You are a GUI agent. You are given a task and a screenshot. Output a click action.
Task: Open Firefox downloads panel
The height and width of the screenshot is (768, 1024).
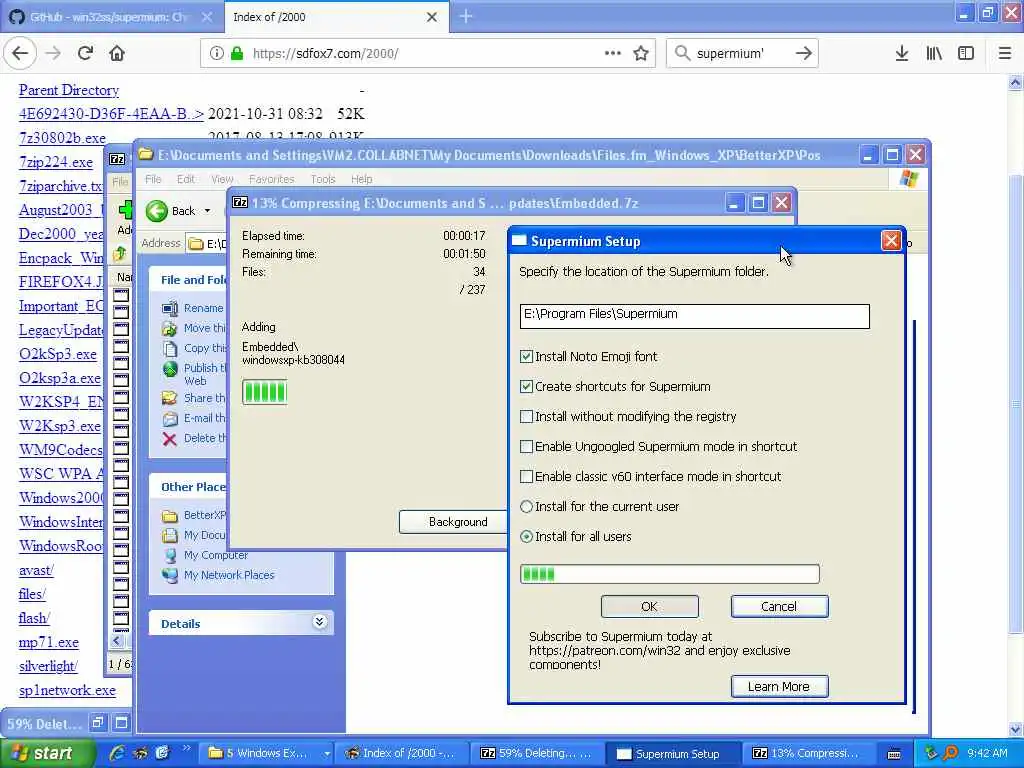coord(902,54)
